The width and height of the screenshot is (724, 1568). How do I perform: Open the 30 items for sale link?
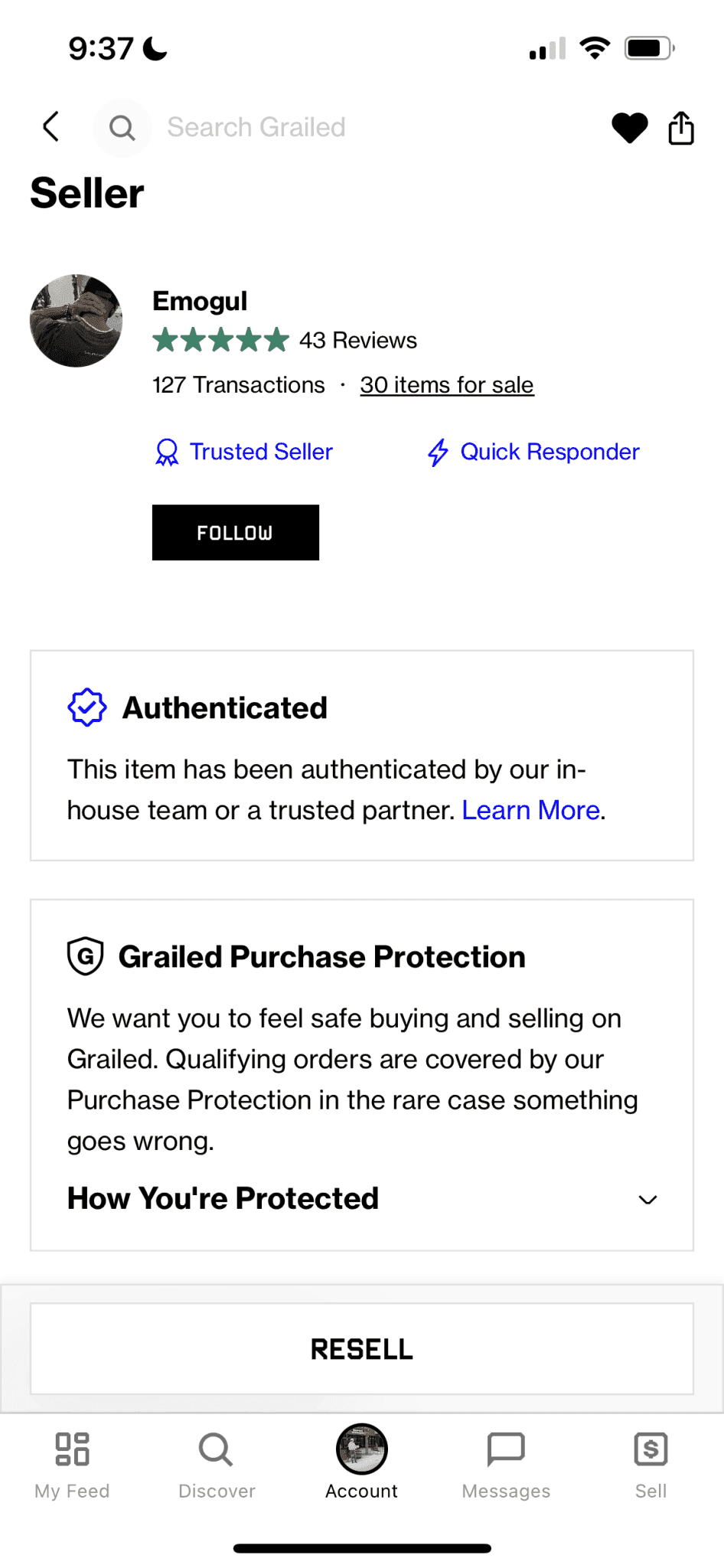point(447,385)
